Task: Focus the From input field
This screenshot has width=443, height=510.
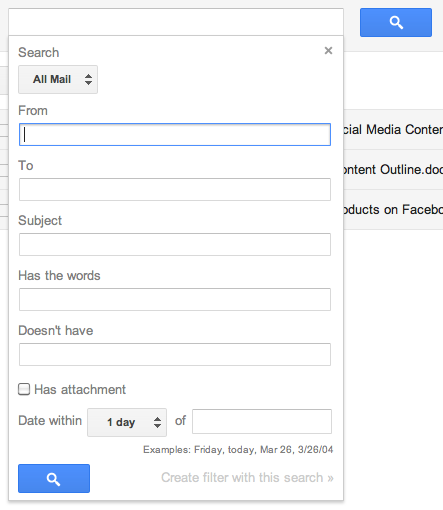Action: point(175,135)
